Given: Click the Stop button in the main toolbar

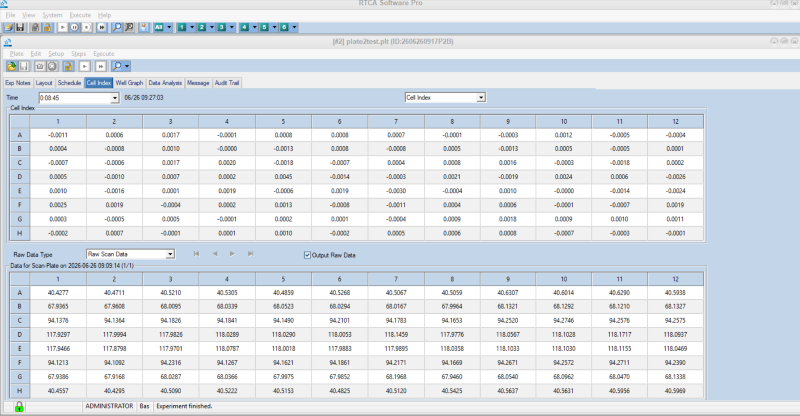Looking at the screenshot, I should [87, 27].
